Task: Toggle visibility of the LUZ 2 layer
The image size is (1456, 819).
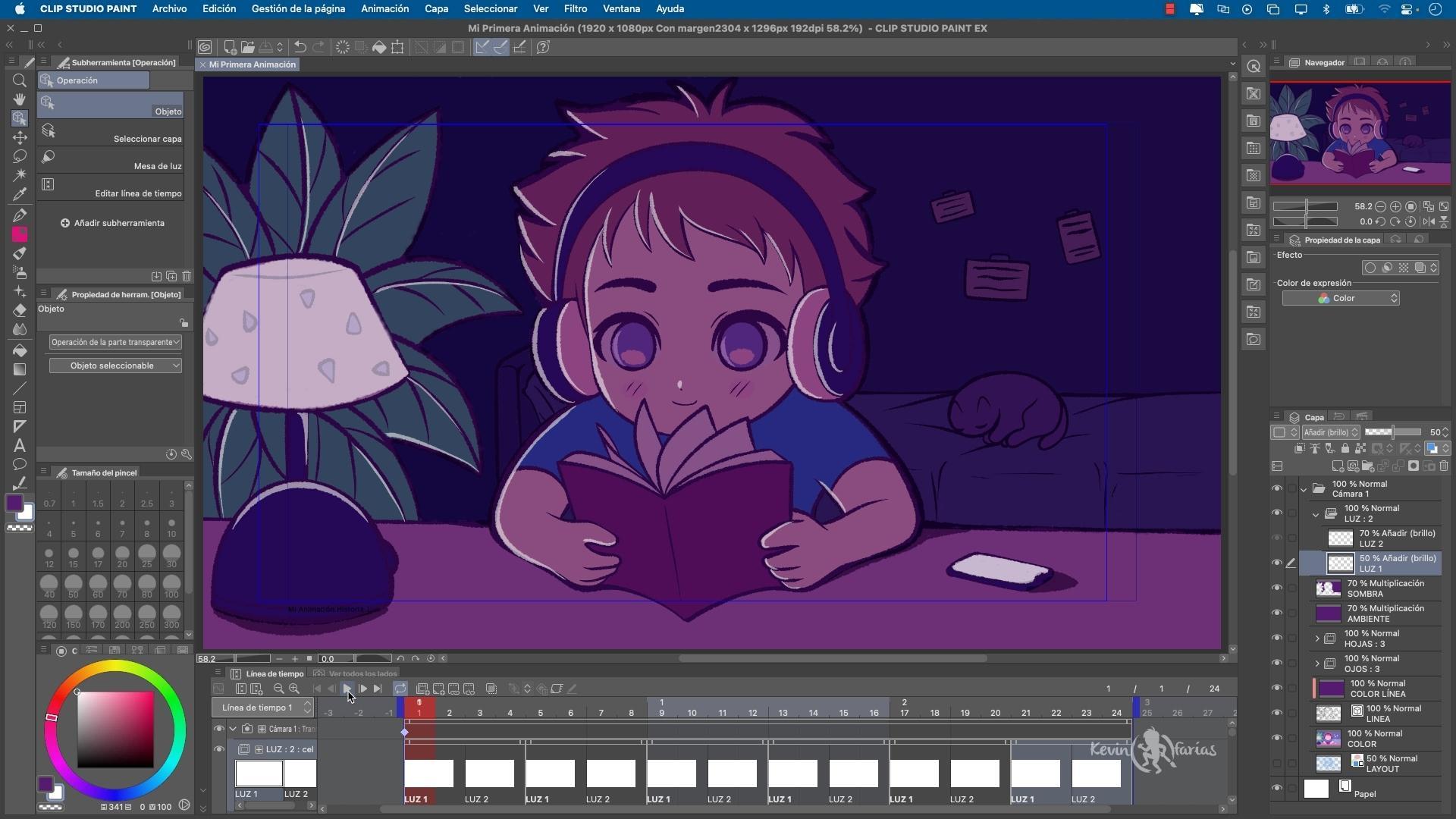Action: (1277, 538)
